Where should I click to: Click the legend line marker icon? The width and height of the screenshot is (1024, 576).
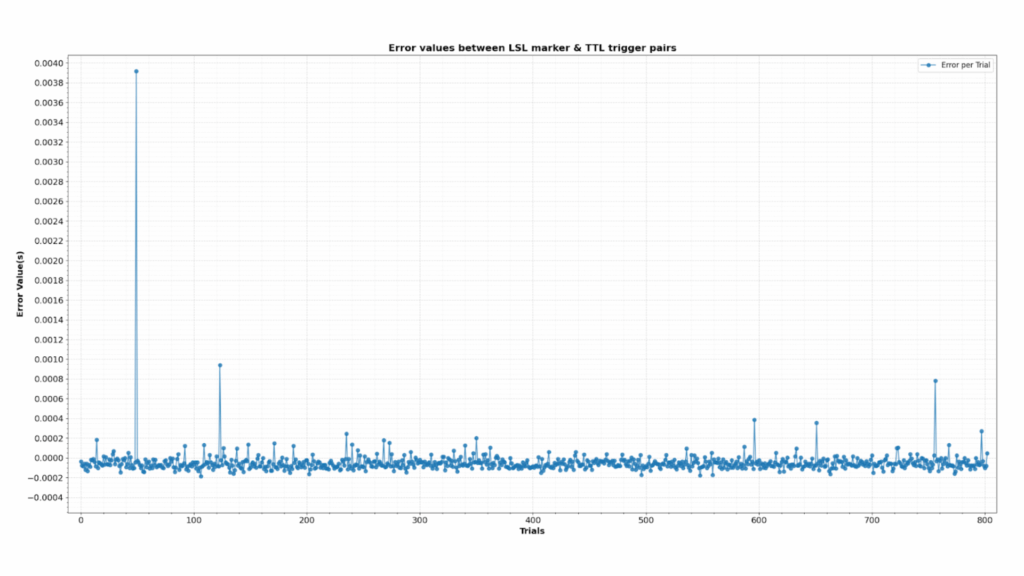point(929,65)
